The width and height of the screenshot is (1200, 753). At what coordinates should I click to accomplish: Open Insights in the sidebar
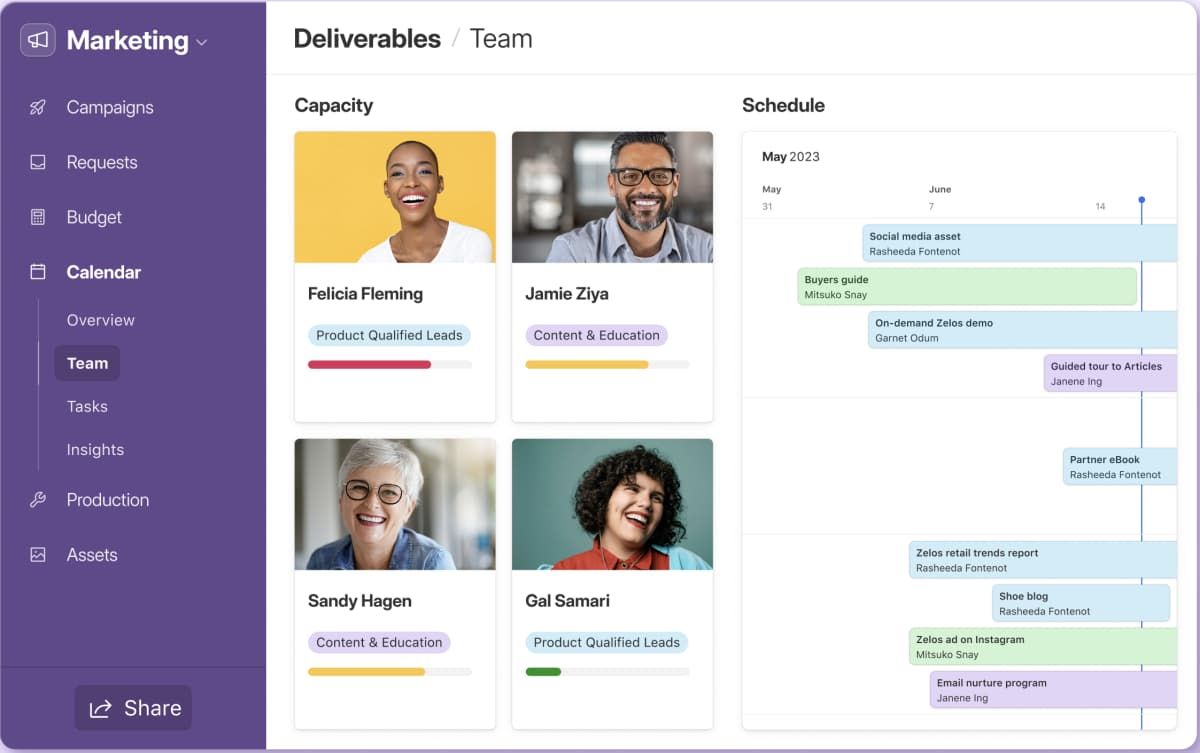click(x=95, y=450)
